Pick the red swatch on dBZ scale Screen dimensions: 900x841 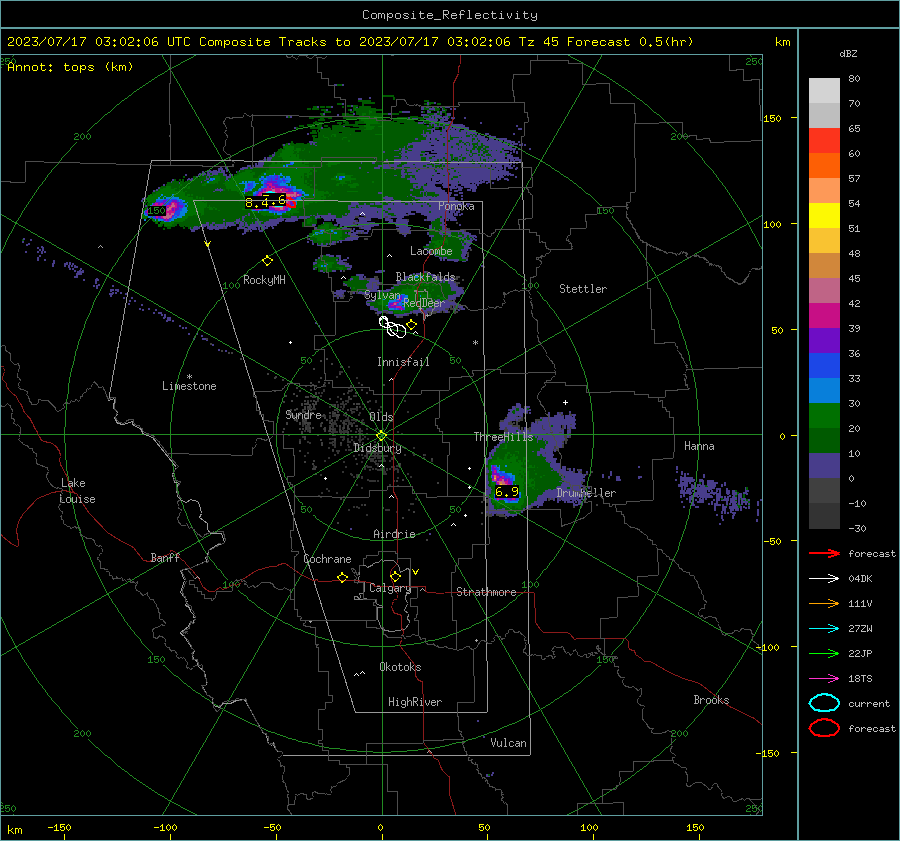824,141
